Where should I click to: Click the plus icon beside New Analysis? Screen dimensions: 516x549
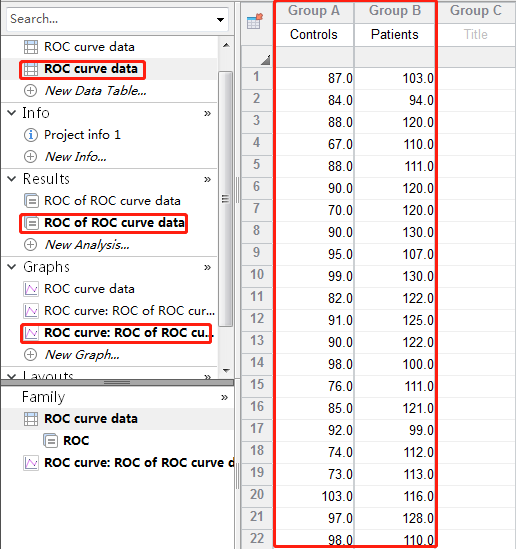click(x=30, y=244)
